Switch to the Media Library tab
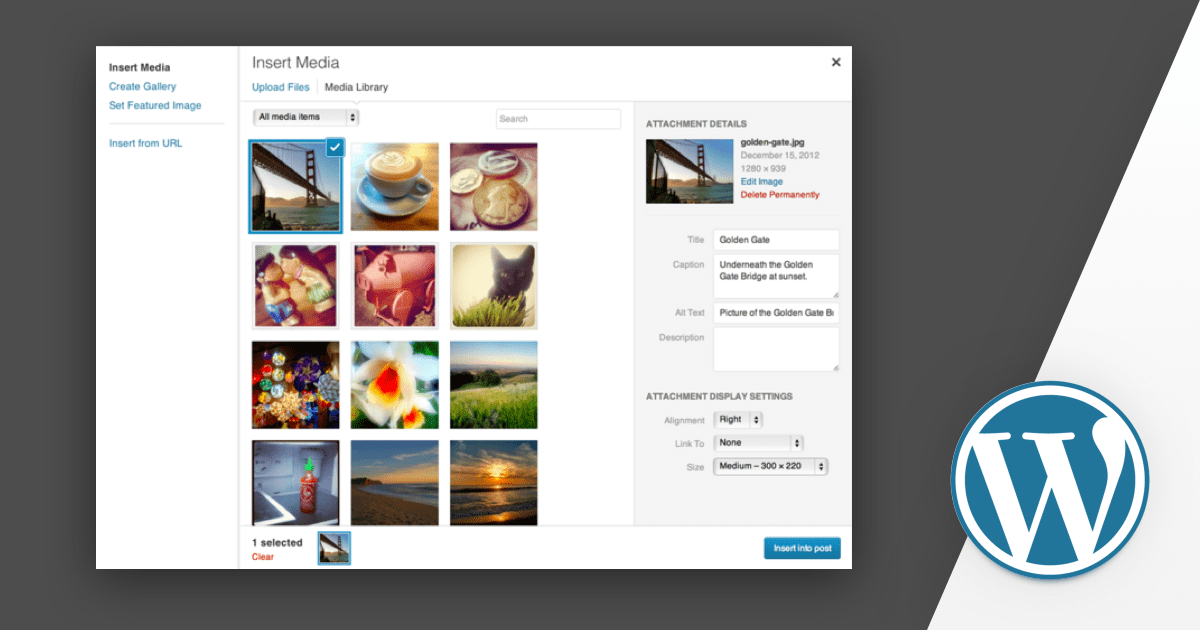 click(356, 87)
